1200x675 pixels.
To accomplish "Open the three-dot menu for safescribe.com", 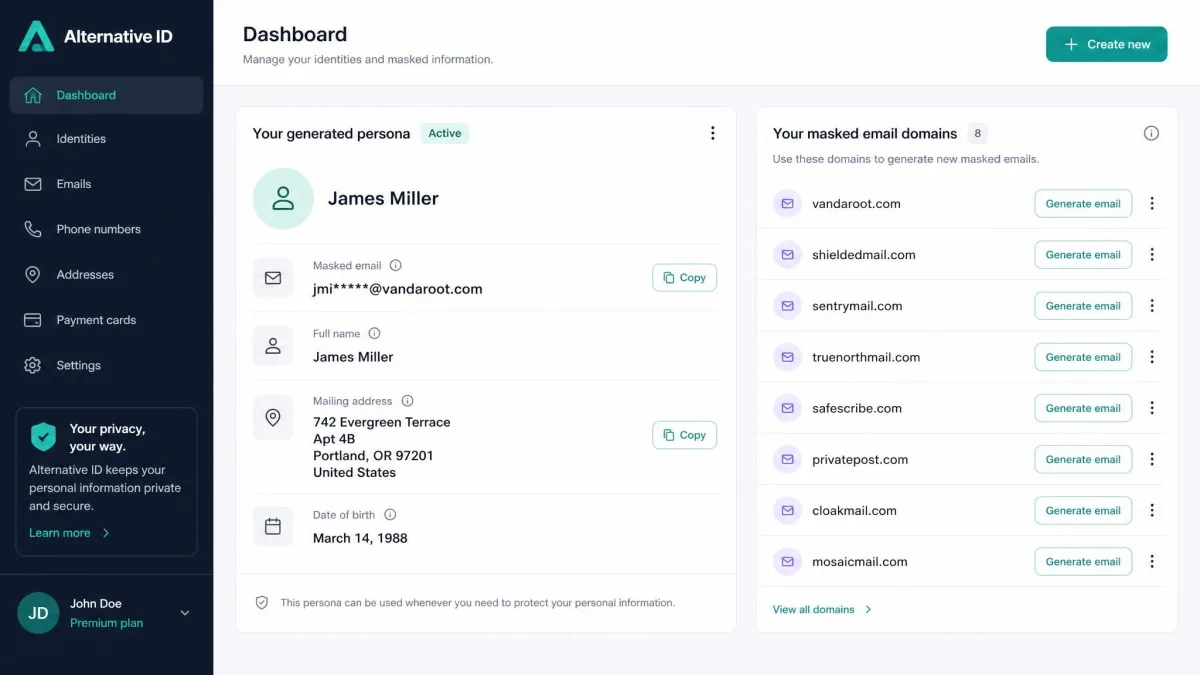I will click(x=1152, y=408).
